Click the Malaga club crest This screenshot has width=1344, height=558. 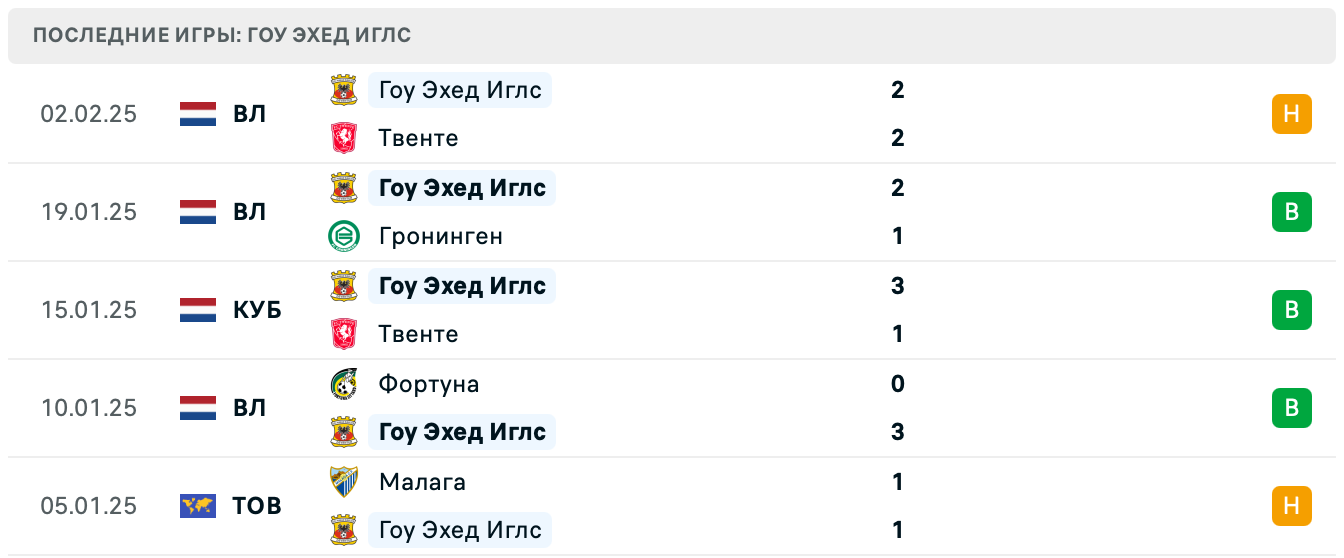pos(344,482)
